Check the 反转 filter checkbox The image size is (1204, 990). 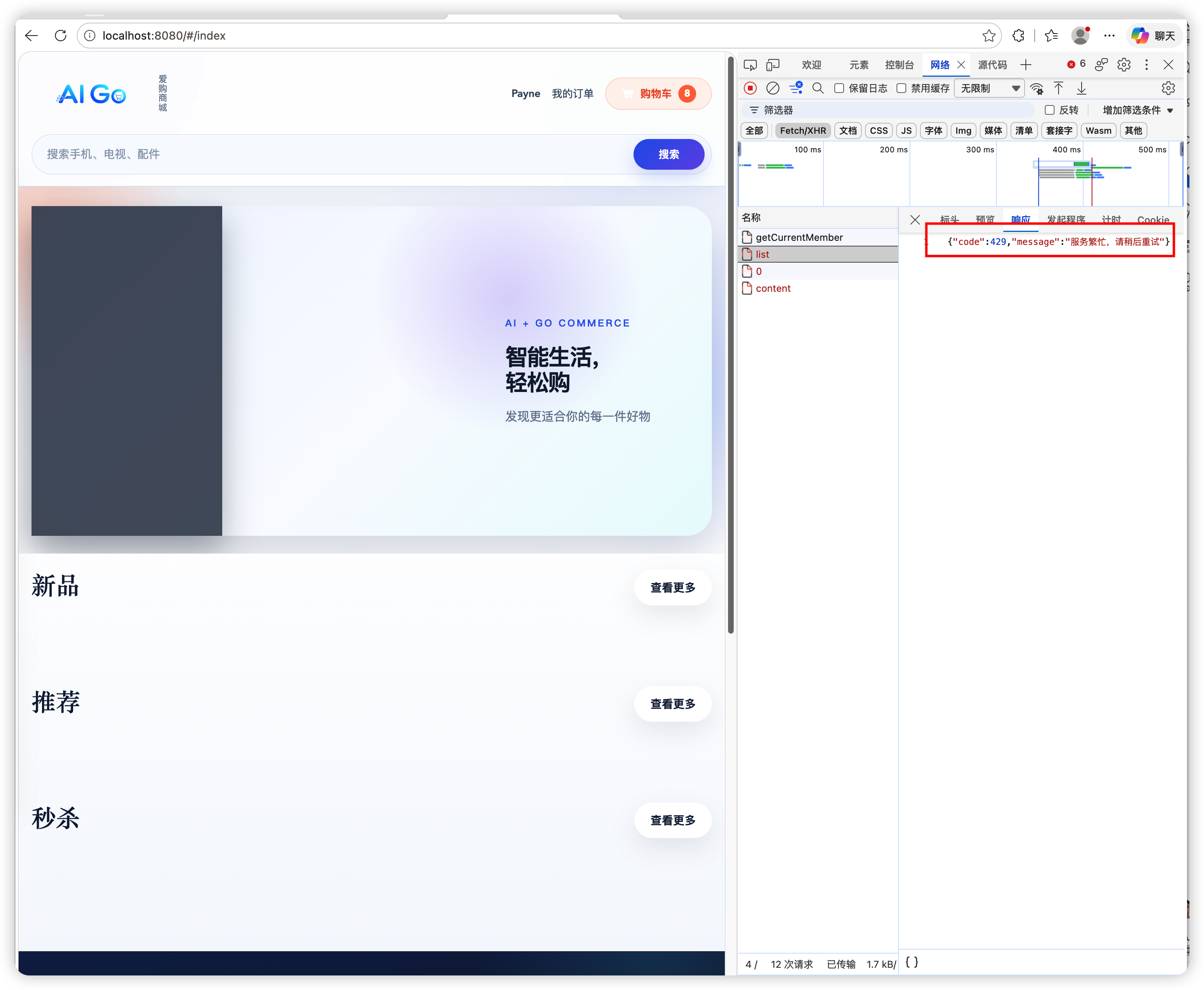pos(1050,110)
